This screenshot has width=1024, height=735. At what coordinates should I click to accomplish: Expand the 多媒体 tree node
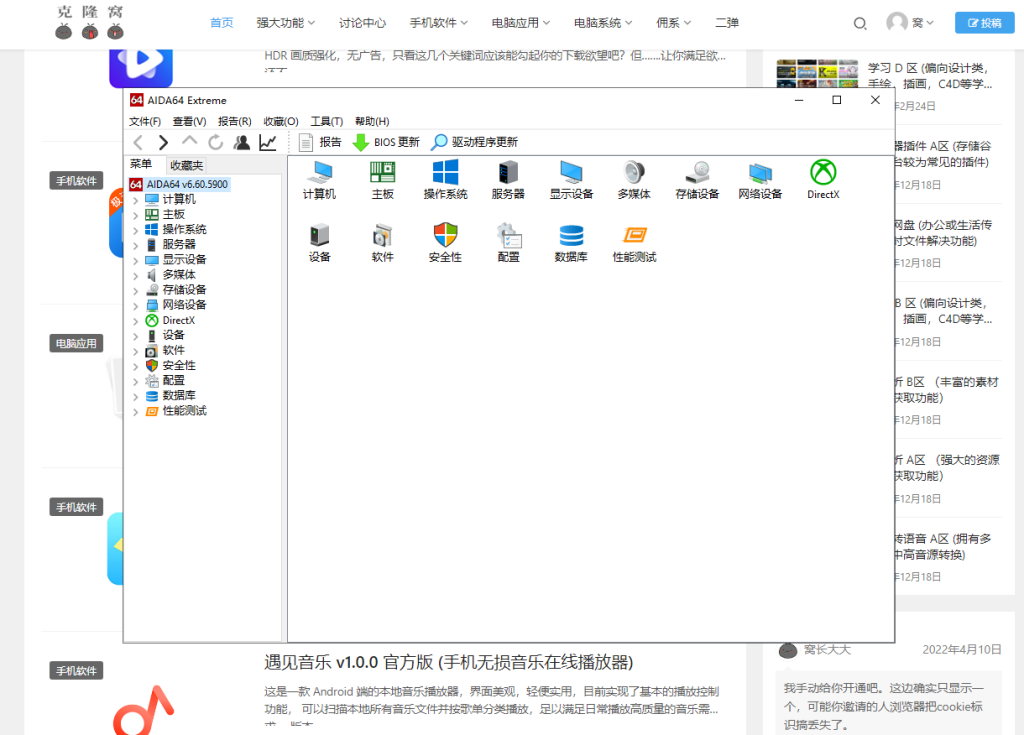[136, 275]
